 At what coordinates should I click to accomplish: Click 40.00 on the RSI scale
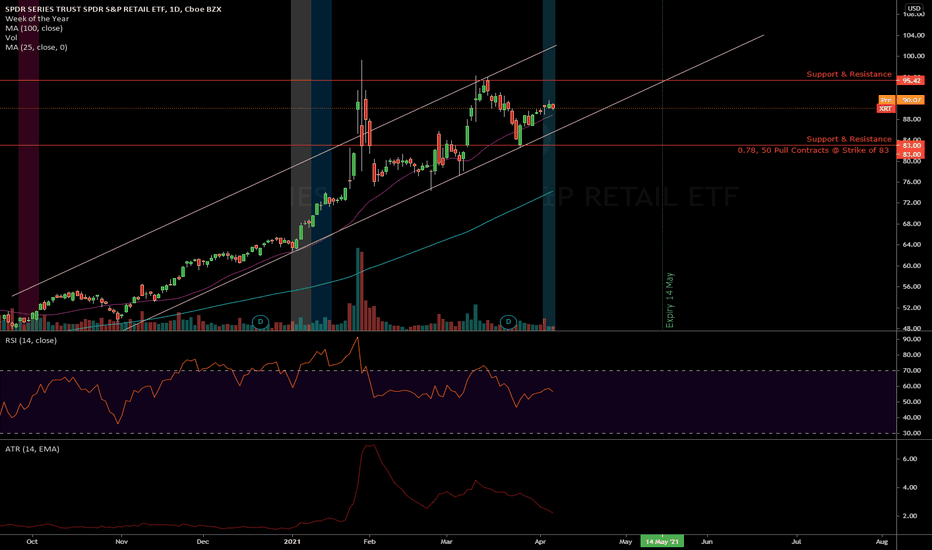(x=912, y=417)
